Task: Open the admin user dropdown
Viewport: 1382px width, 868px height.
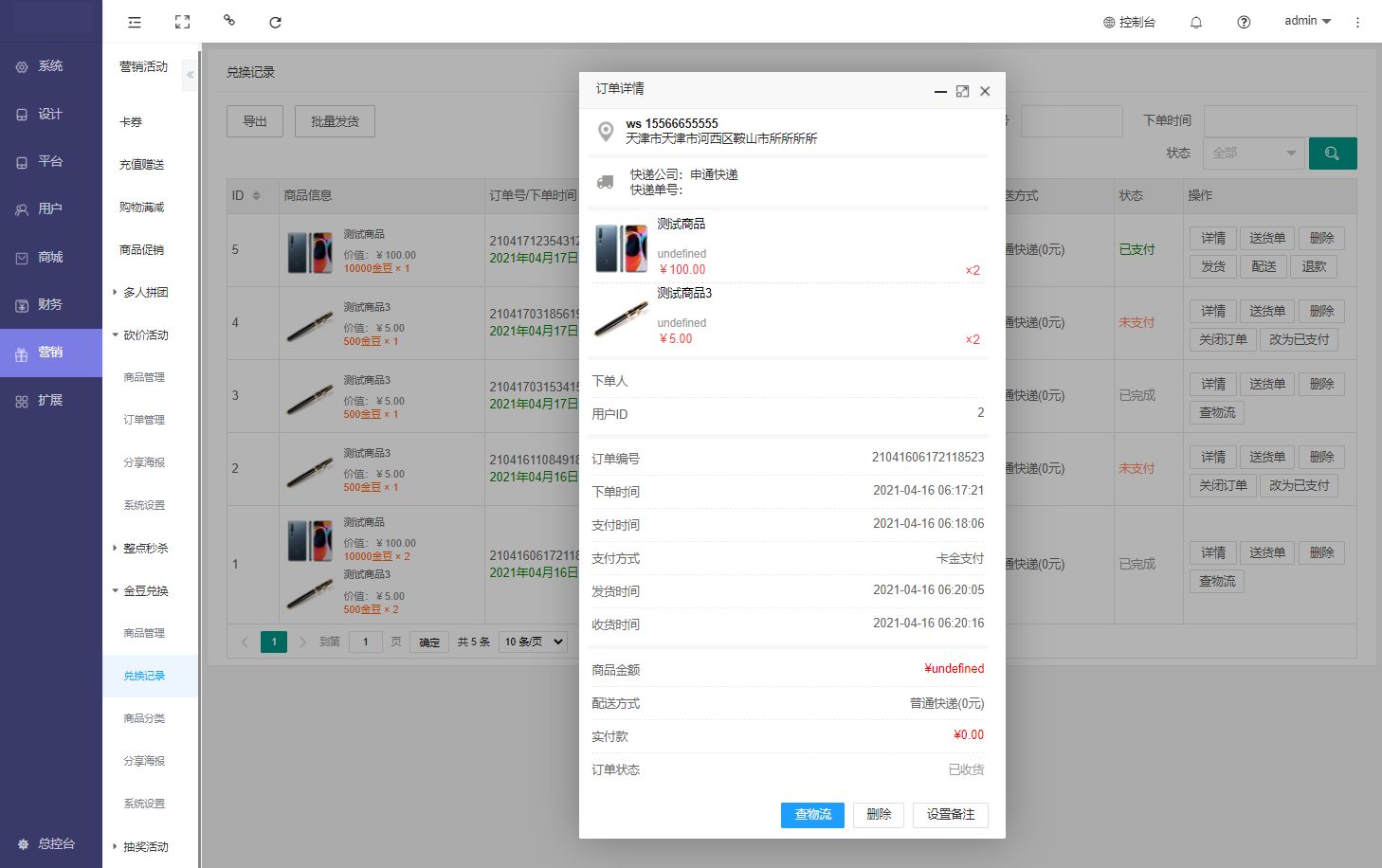Action: coord(1307,21)
